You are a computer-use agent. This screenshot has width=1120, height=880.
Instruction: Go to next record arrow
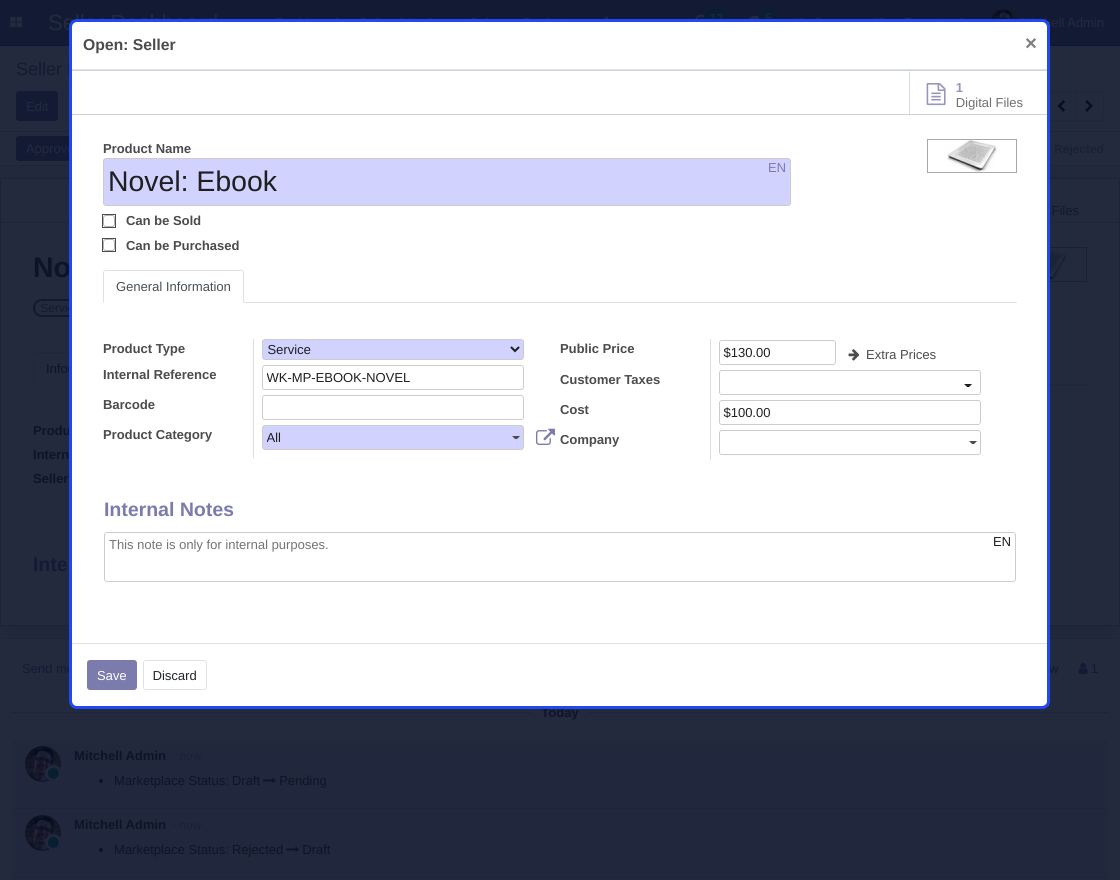1089,106
